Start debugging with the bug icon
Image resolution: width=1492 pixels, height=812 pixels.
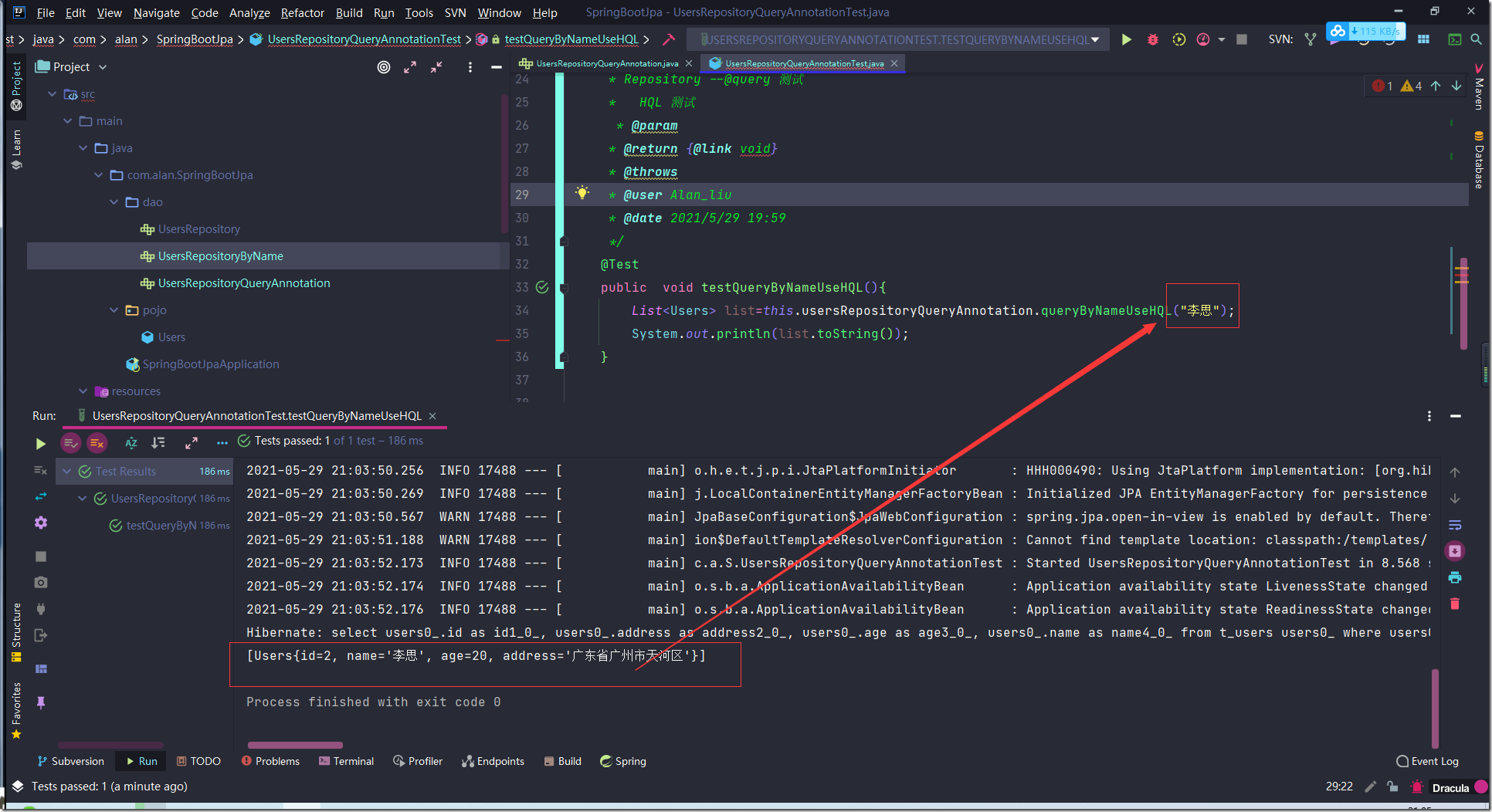(1152, 39)
